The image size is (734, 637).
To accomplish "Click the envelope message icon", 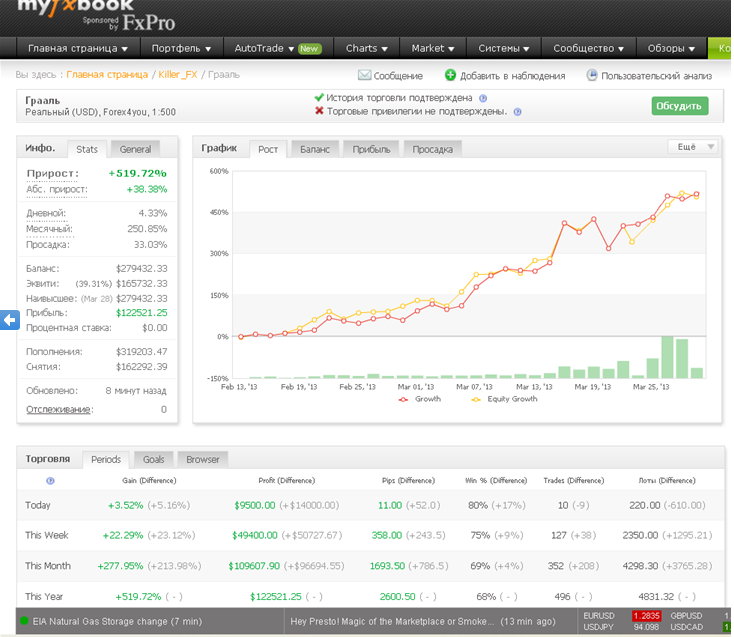I will point(364,75).
